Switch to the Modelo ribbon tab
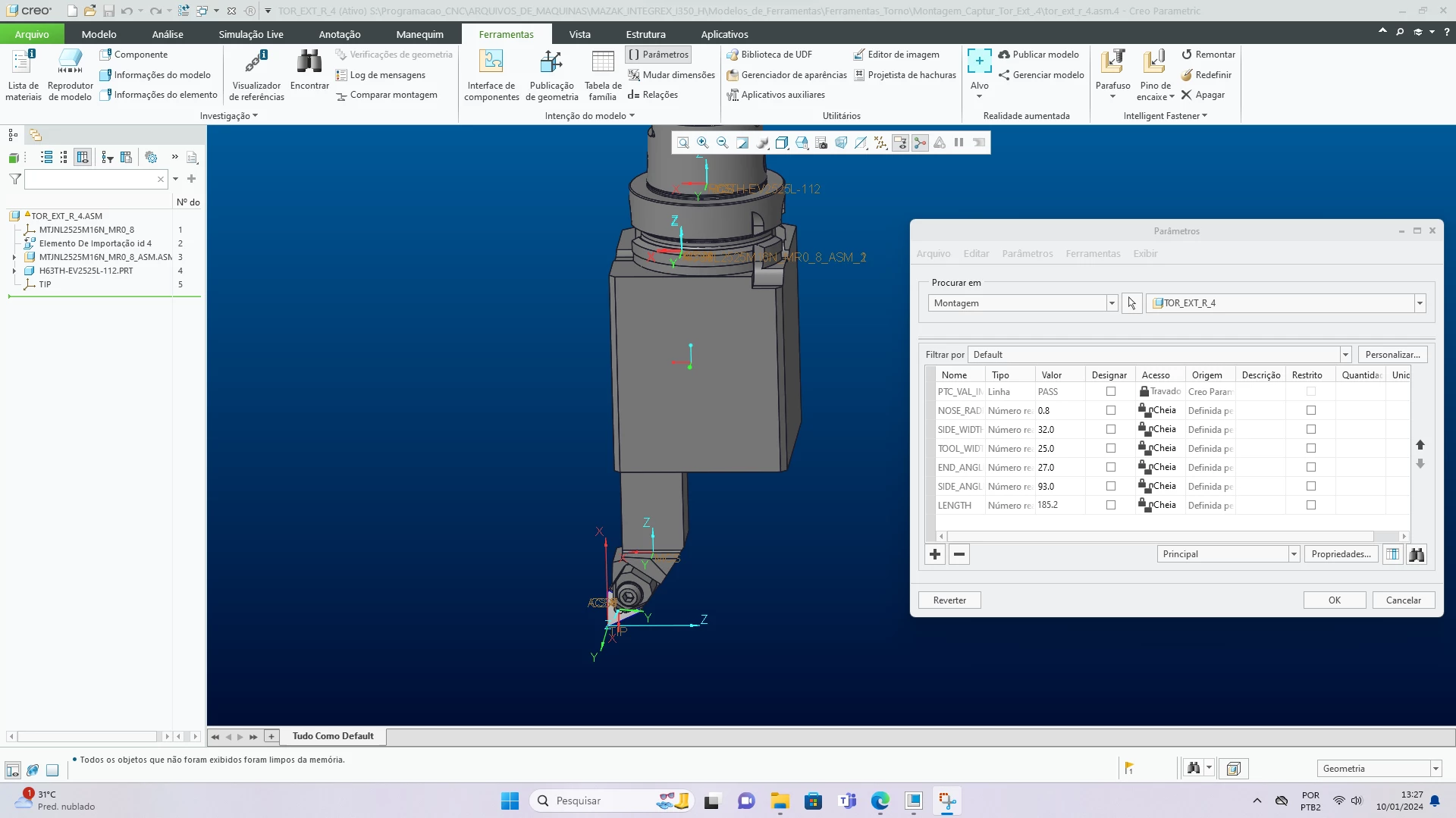 click(99, 34)
